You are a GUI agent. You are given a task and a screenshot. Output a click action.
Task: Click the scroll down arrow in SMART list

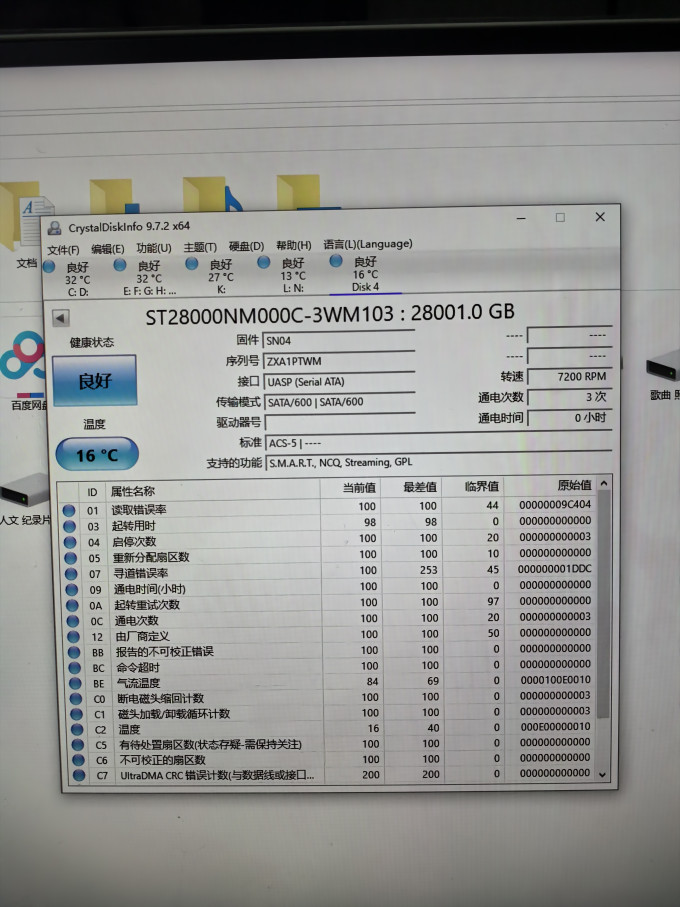click(603, 775)
